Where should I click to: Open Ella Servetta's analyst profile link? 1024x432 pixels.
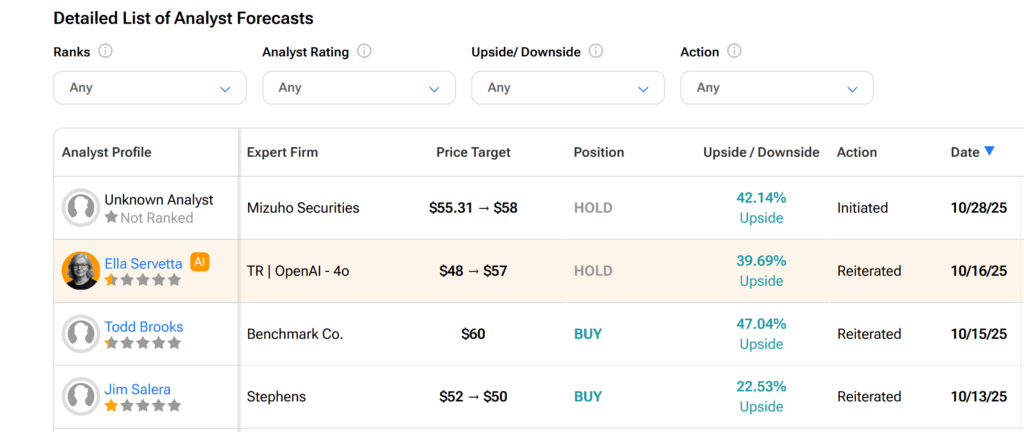(x=143, y=264)
